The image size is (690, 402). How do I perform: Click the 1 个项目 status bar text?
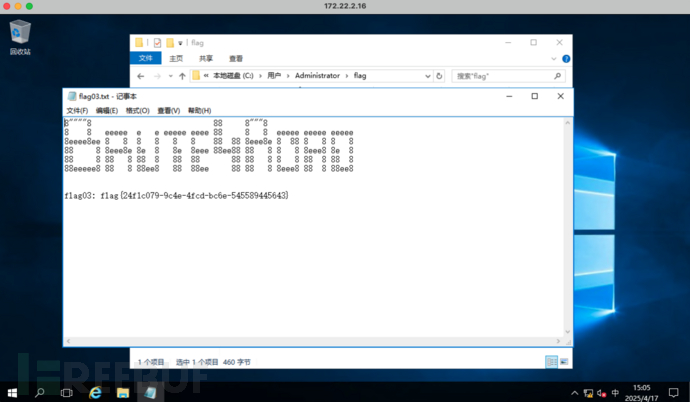tap(150, 362)
